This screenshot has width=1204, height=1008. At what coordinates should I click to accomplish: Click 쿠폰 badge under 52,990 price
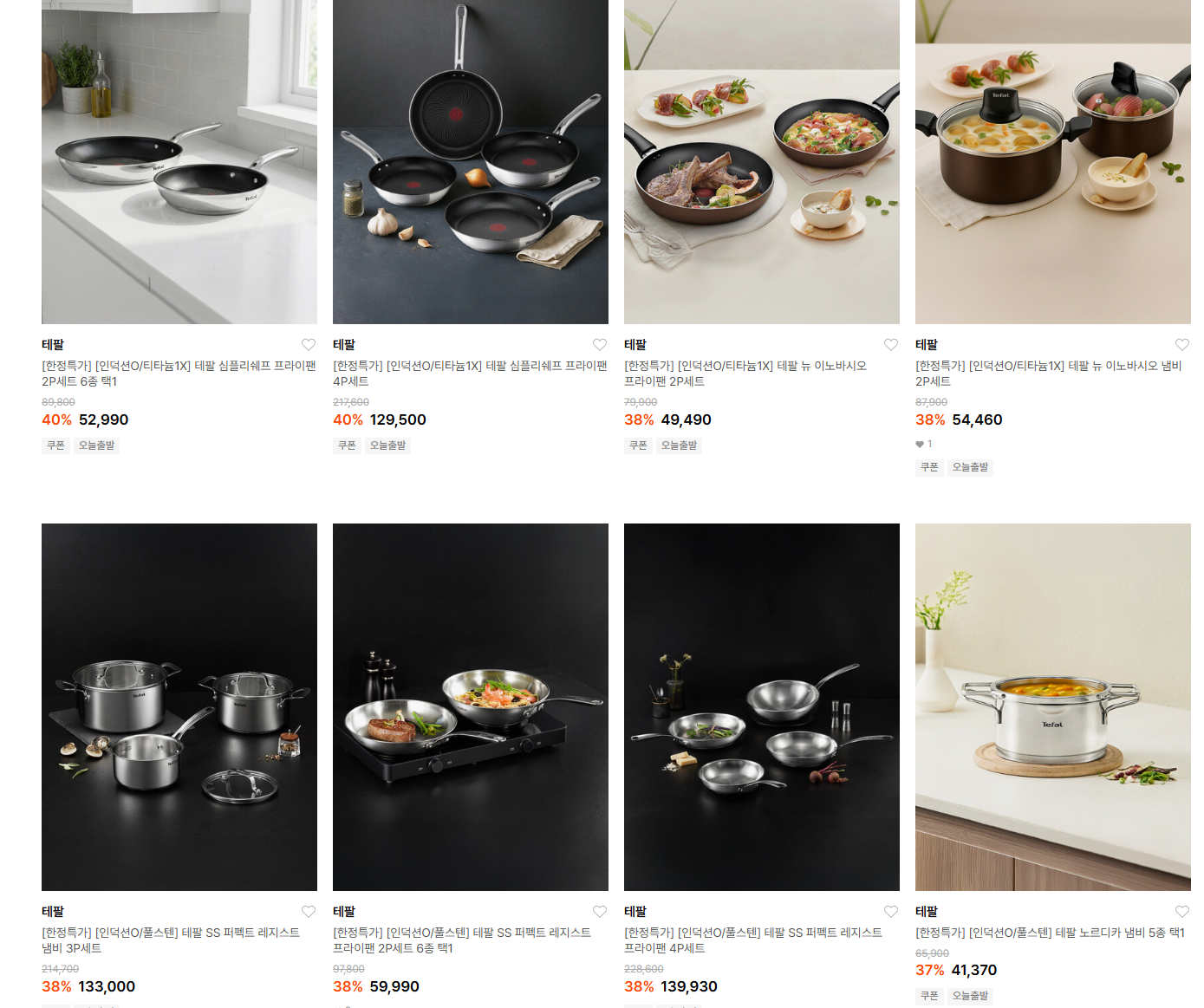tap(56, 445)
